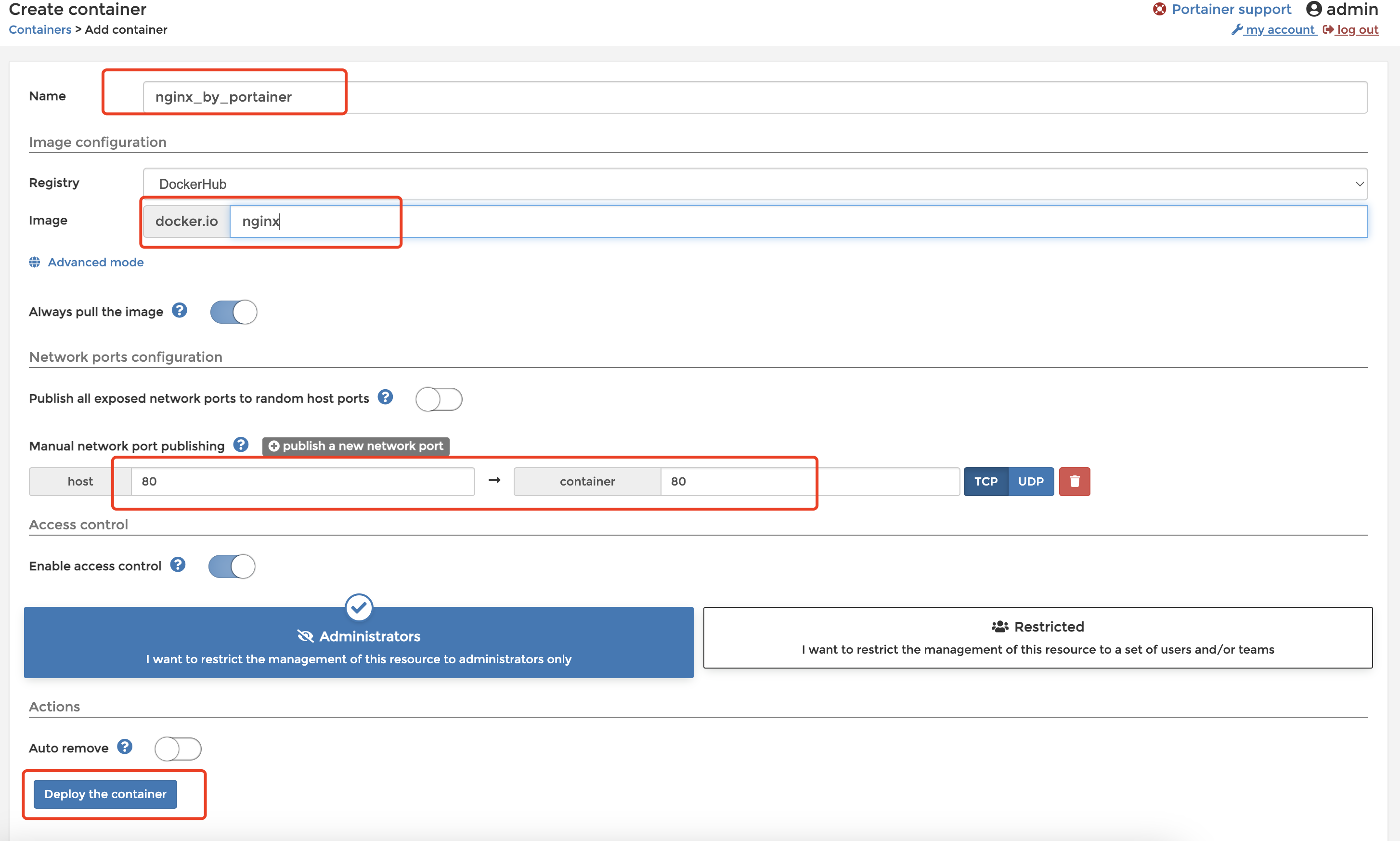Viewport: 1400px width, 841px height.
Task: Click the Containers breadcrumb link
Action: (x=39, y=29)
